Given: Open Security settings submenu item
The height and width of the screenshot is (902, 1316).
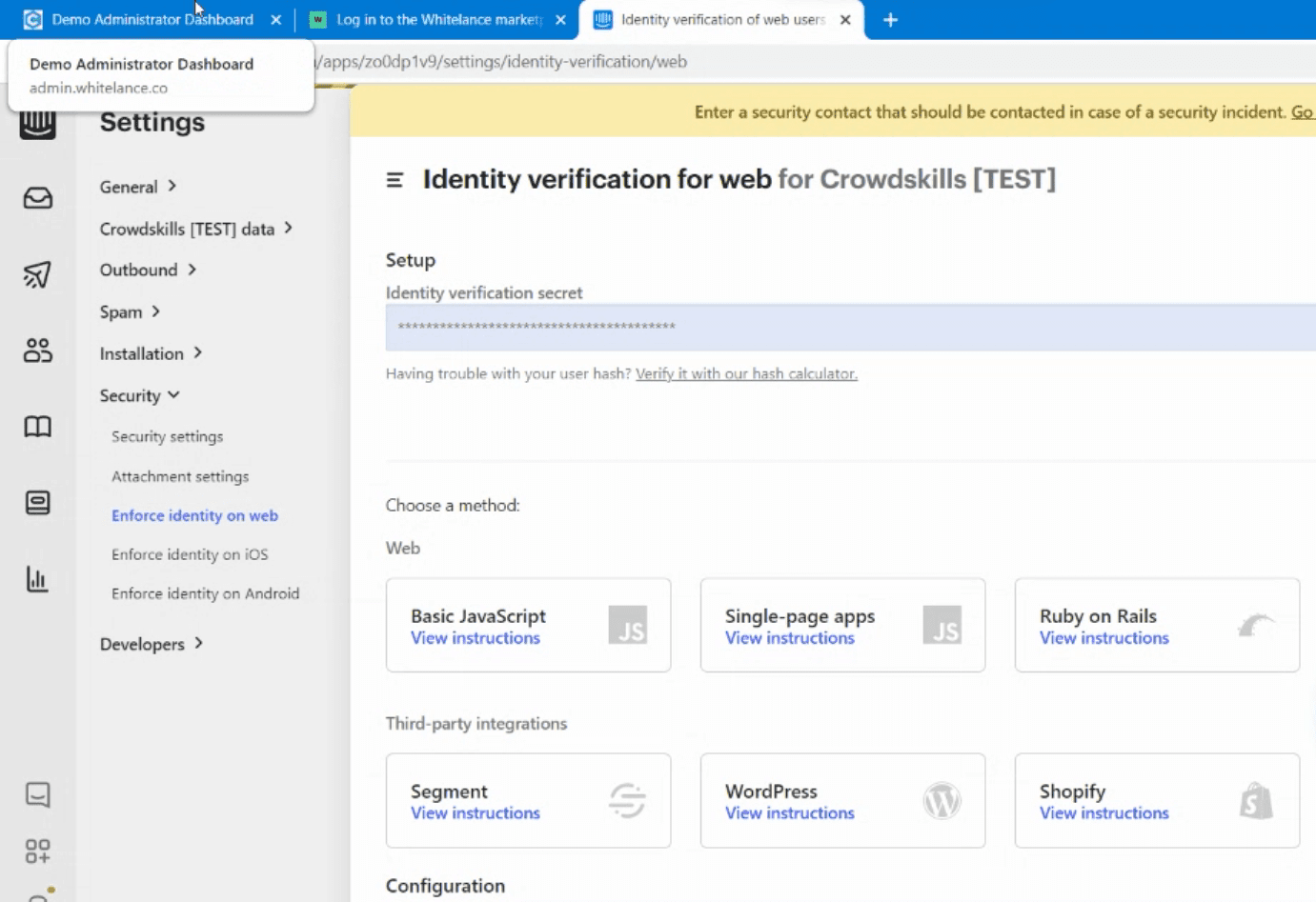Looking at the screenshot, I should (167, 436).
